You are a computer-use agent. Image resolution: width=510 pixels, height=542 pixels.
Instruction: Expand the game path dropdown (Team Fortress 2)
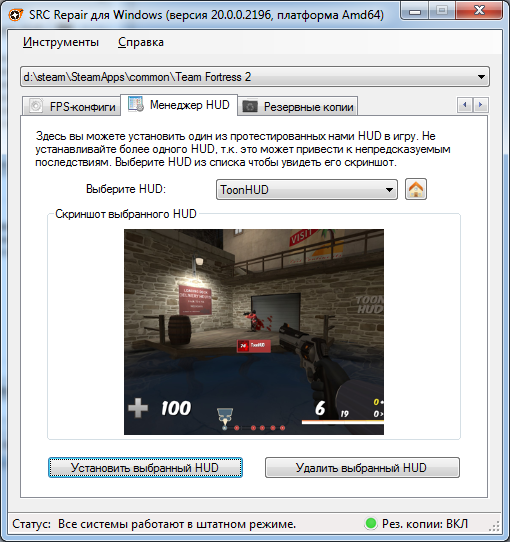255,76
